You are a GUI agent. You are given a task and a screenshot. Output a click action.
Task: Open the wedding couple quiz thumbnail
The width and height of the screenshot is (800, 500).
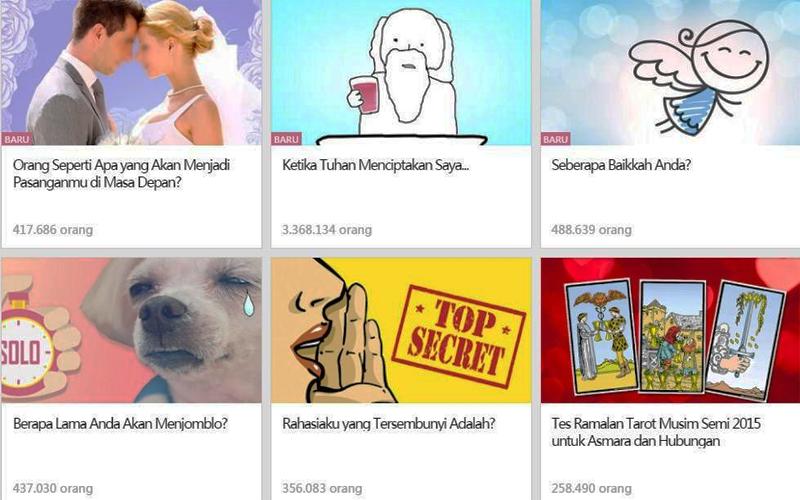132,72
